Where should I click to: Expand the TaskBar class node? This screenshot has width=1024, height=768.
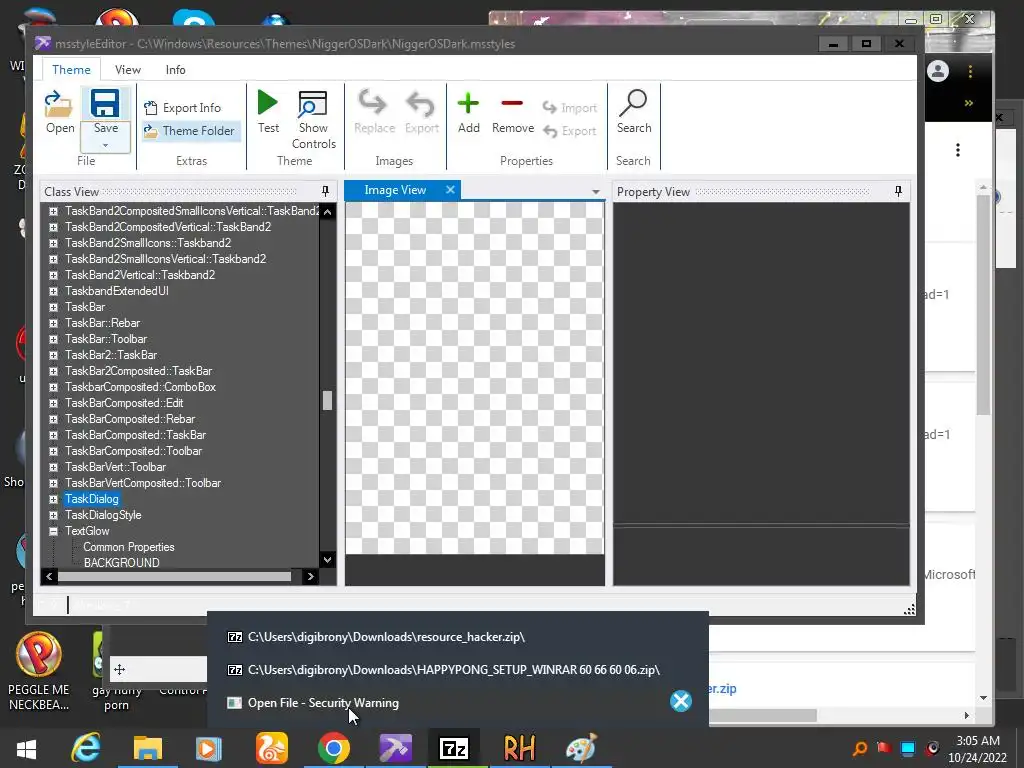[x=54, y=307]
